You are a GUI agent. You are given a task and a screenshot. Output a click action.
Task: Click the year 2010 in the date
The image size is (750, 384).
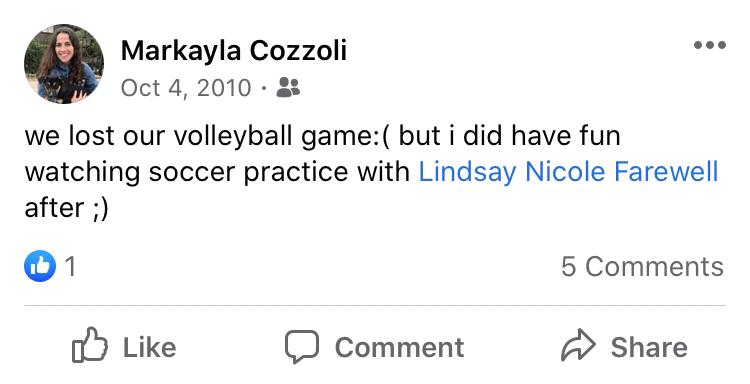click(224, 88)
